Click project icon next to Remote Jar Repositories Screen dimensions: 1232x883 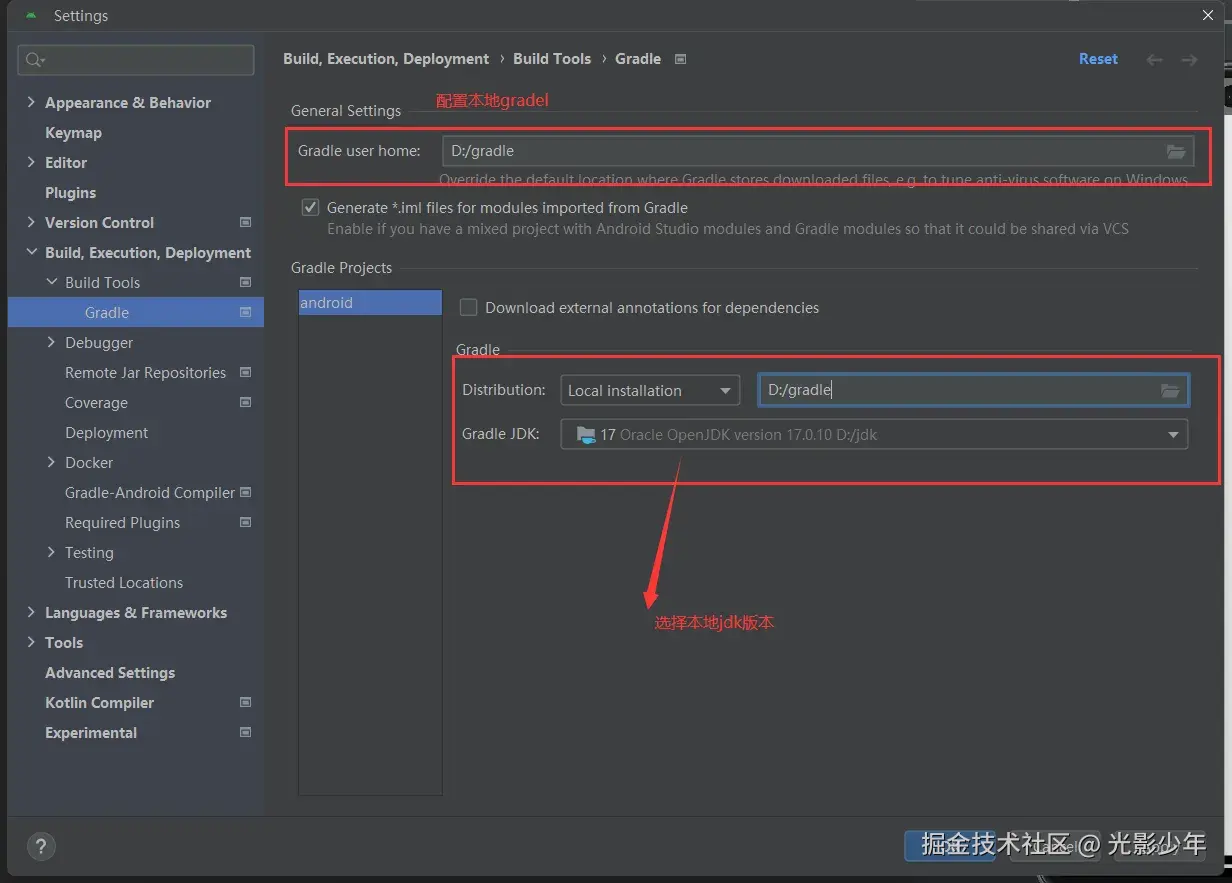point(246,372)
